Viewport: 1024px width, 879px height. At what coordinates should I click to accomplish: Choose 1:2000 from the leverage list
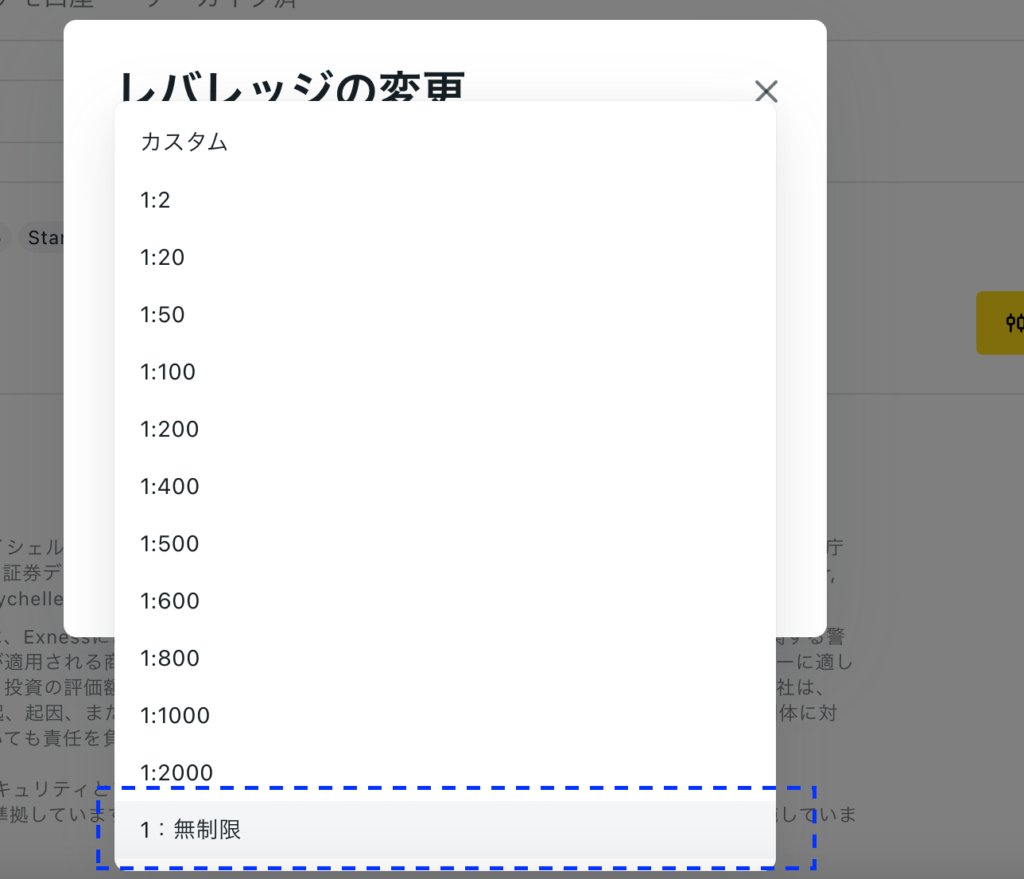176,772
